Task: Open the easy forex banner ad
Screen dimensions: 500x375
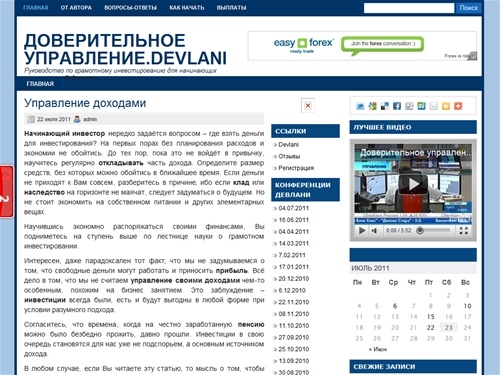Action: (362, 46)
